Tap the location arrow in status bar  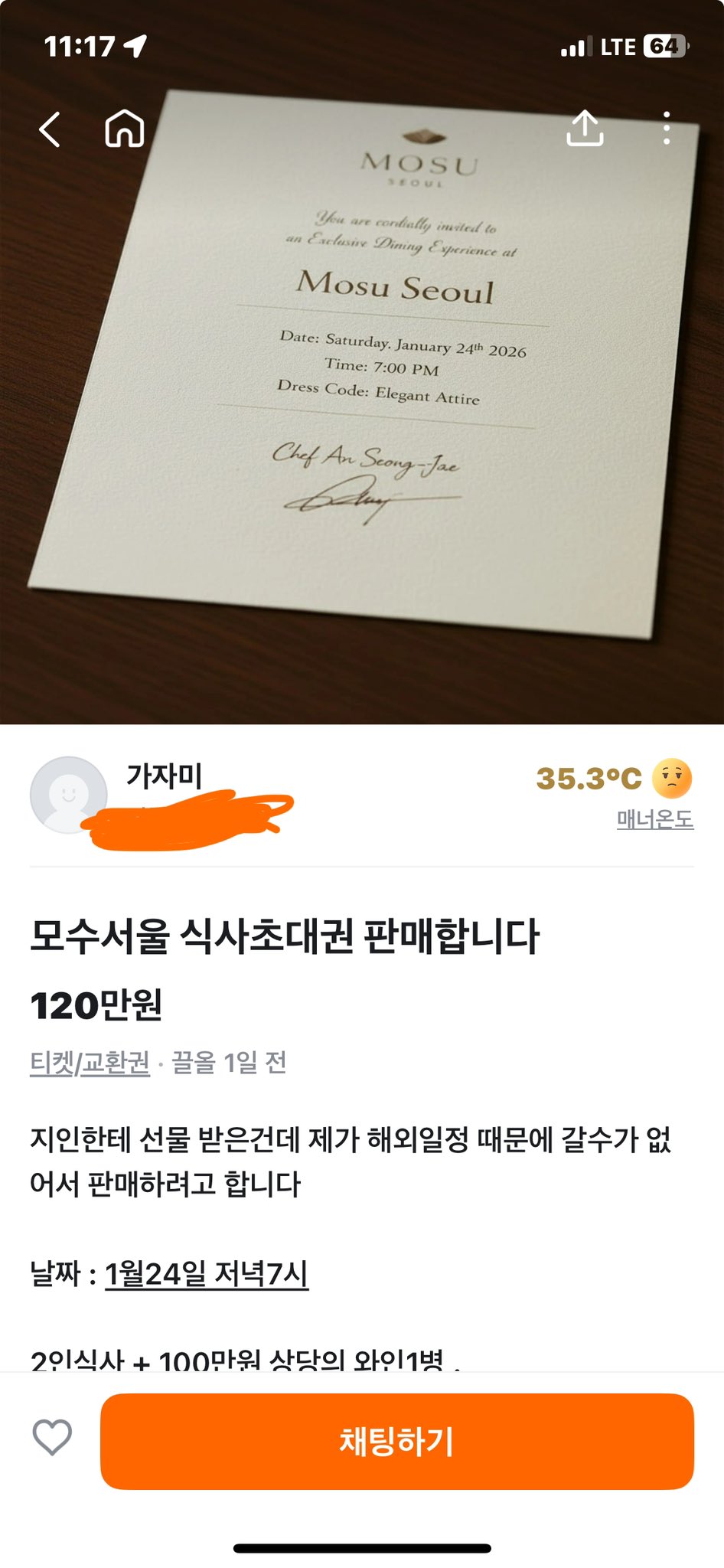click(135, 47)
